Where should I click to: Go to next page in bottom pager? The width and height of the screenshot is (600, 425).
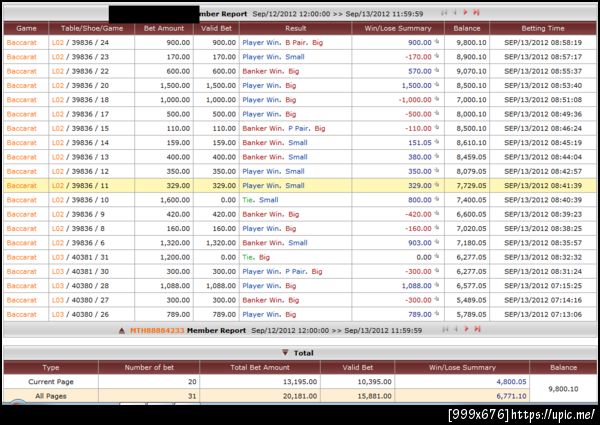coord(466,329)
